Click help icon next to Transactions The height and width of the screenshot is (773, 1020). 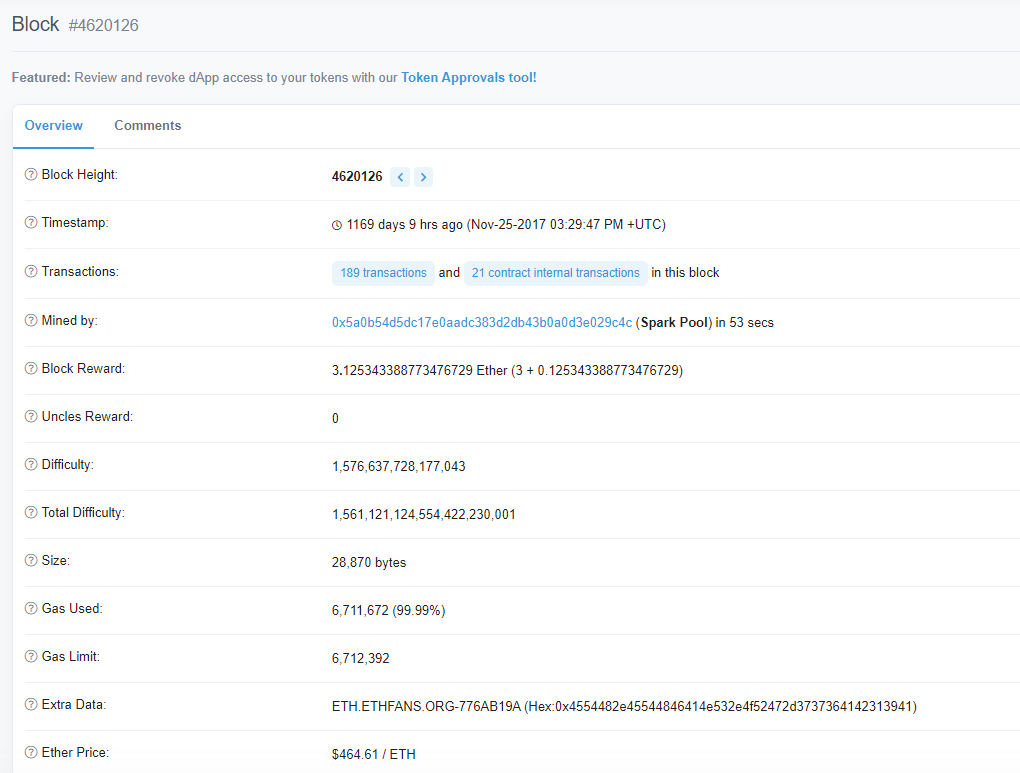pos(31,272)
